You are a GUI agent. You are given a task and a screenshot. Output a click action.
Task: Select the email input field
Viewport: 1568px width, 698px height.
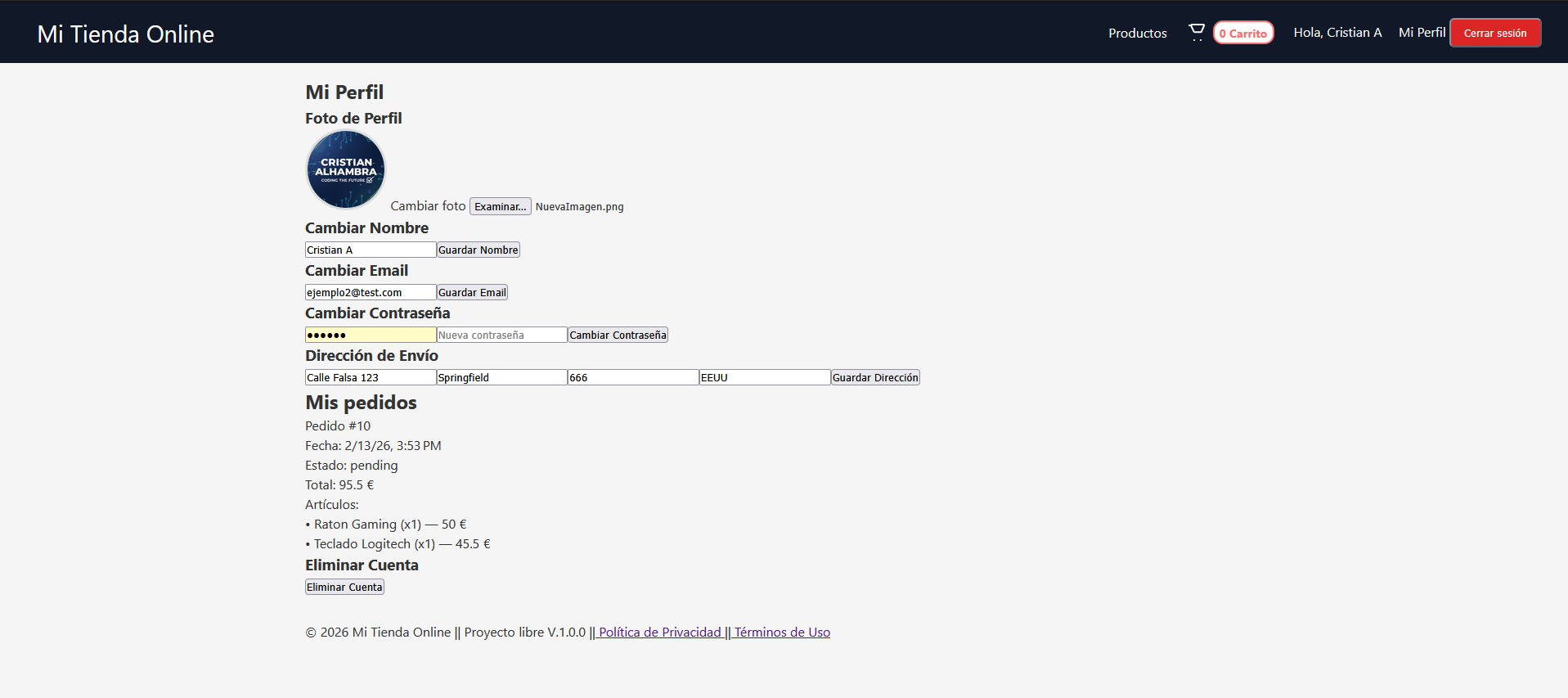(370, 292)
